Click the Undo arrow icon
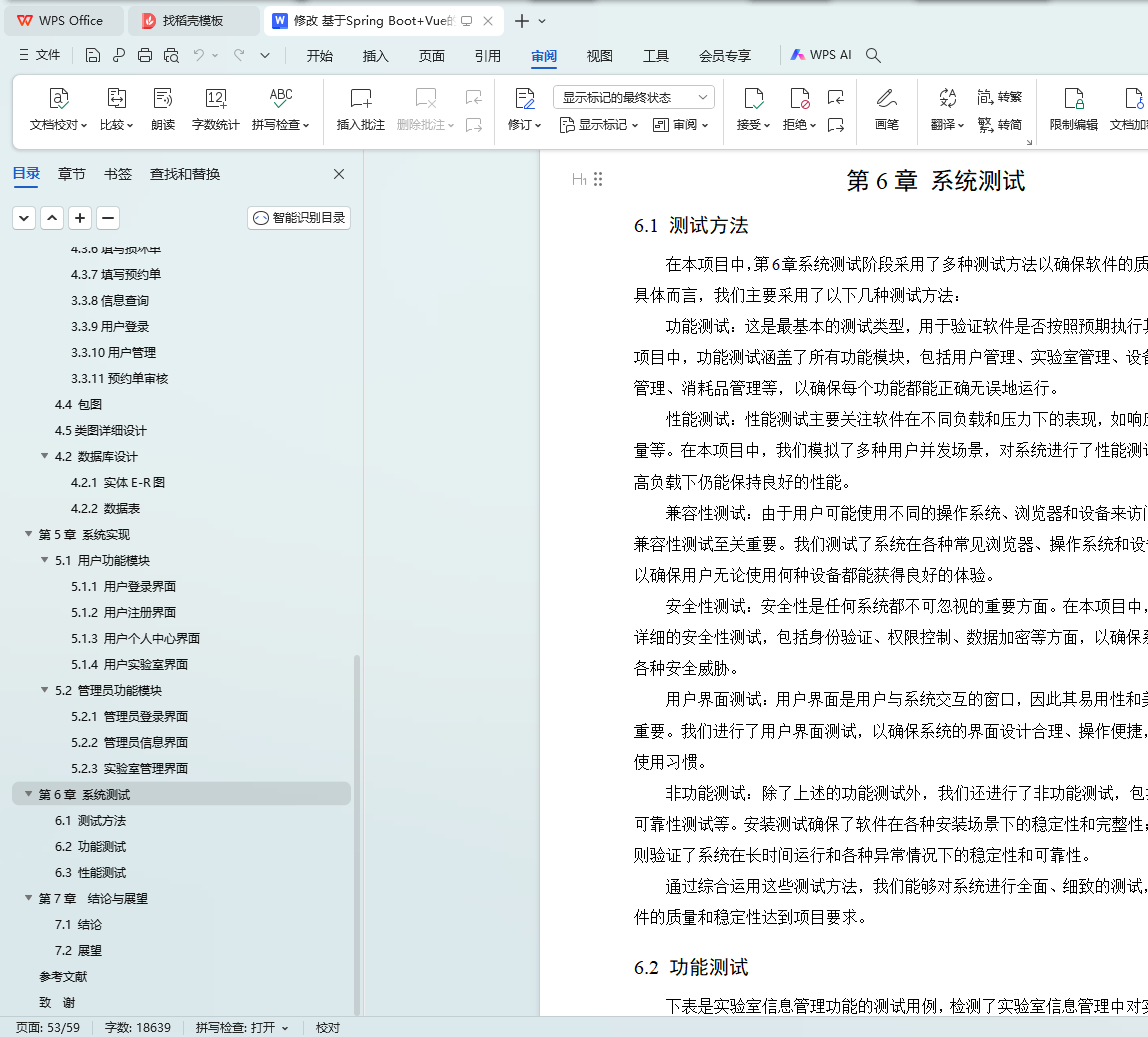The height and width of the screenshot is (1037, 1148). click(198, 55)
